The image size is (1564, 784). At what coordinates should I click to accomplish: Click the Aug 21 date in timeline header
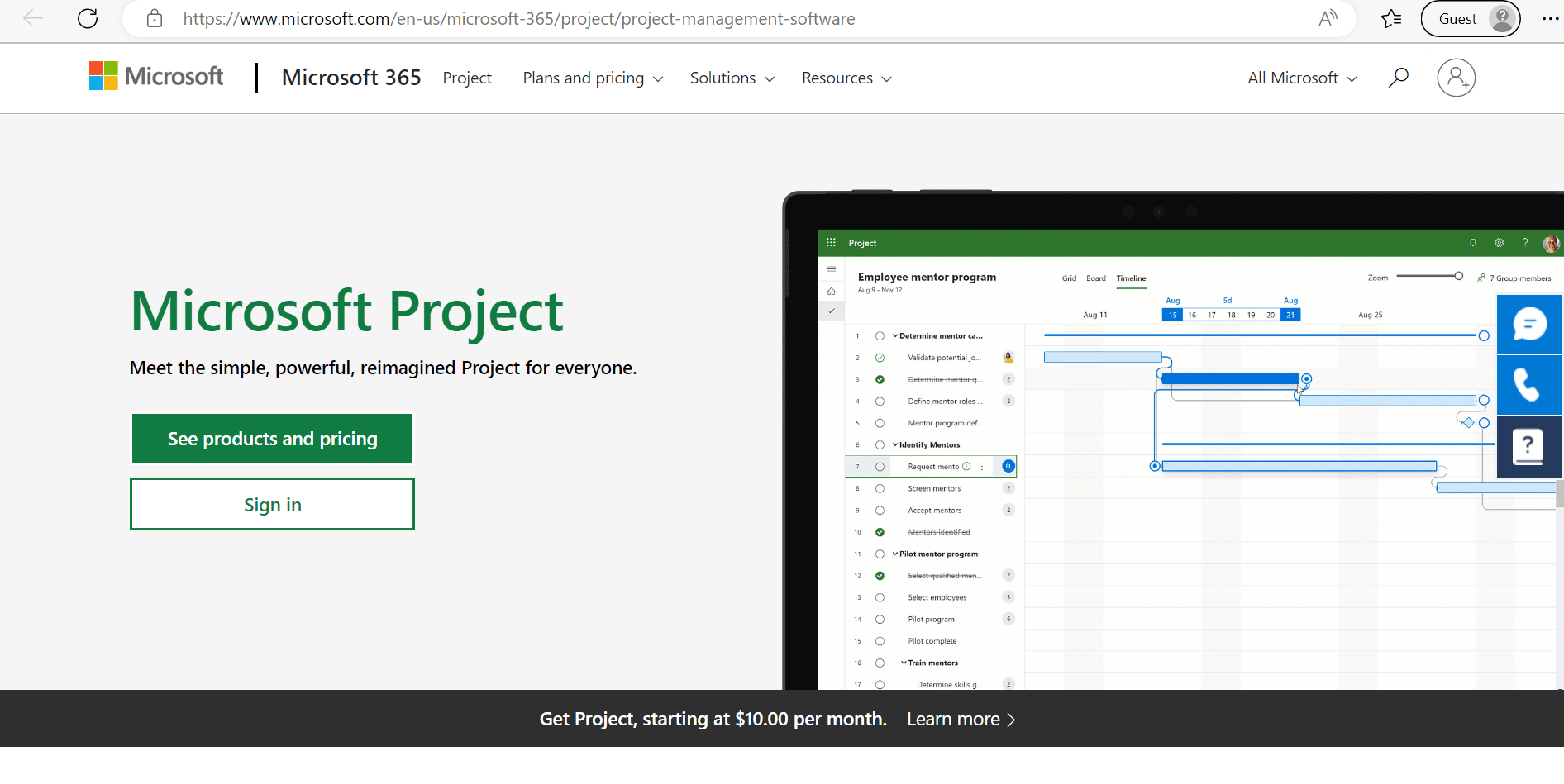click(1290, 315)
